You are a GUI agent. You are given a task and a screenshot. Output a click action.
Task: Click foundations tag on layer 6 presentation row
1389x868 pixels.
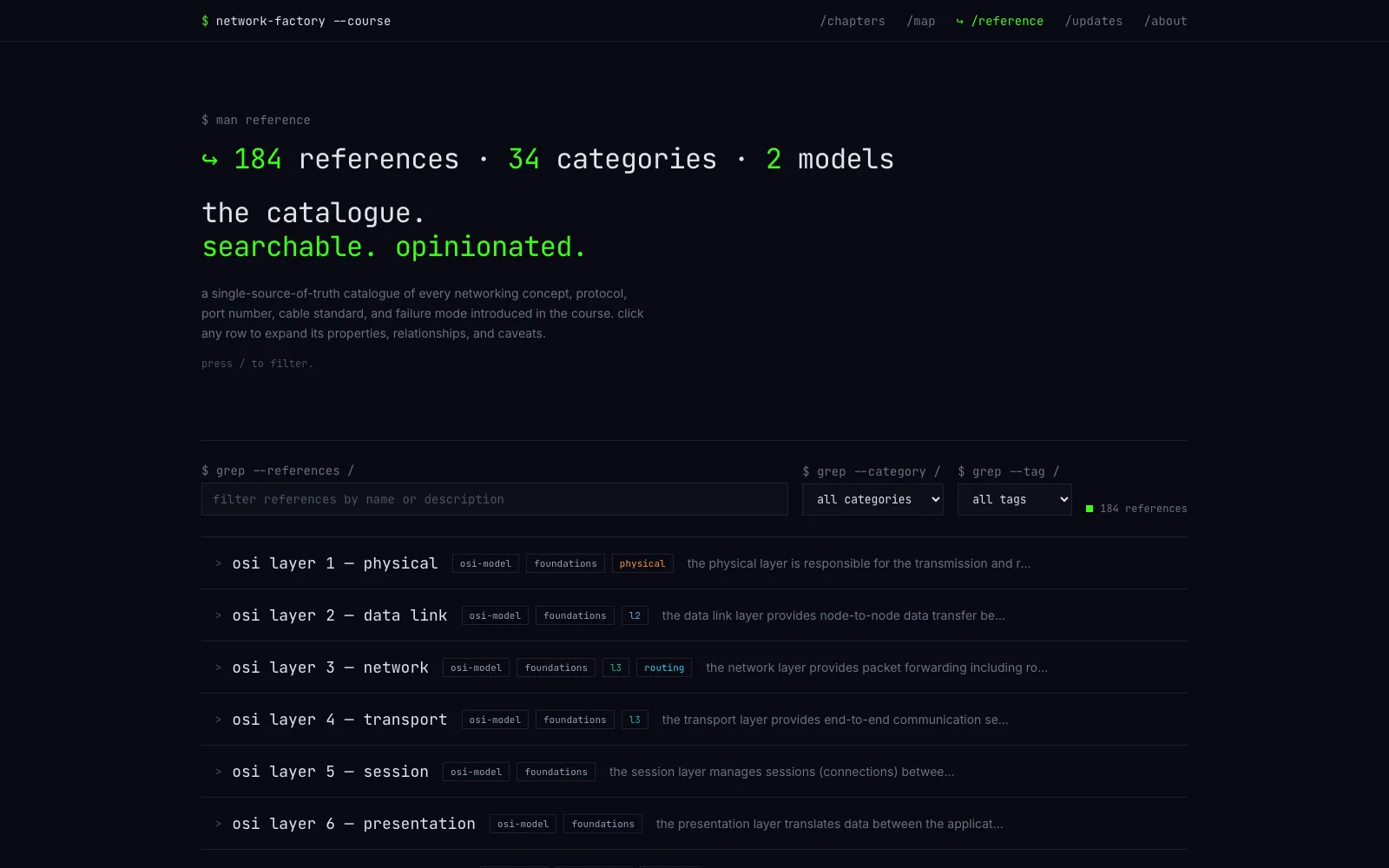(602, 824)
